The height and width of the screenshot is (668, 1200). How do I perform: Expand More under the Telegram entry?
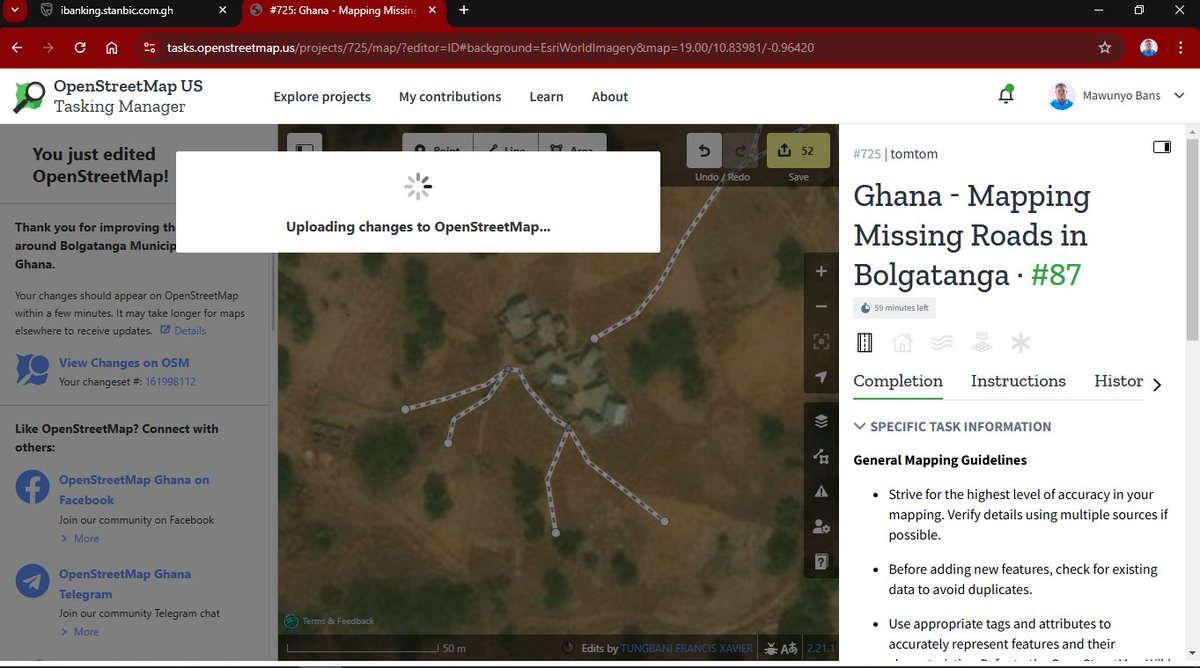click(79, 632)
